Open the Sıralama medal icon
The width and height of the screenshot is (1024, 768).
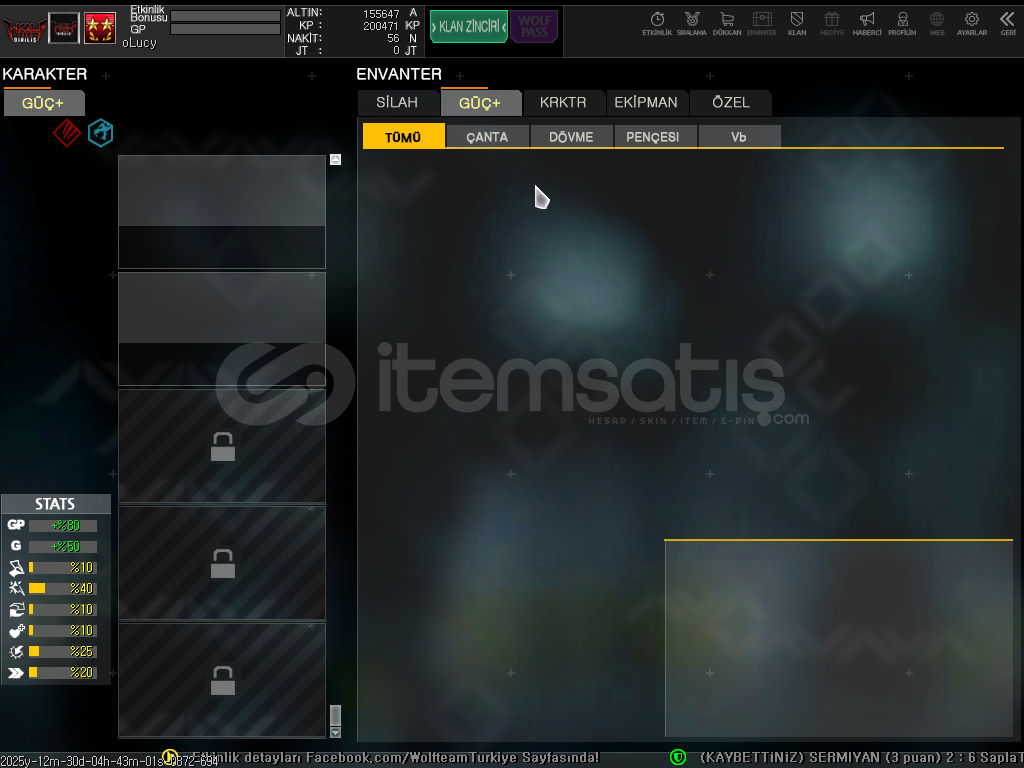pos(691,23)
